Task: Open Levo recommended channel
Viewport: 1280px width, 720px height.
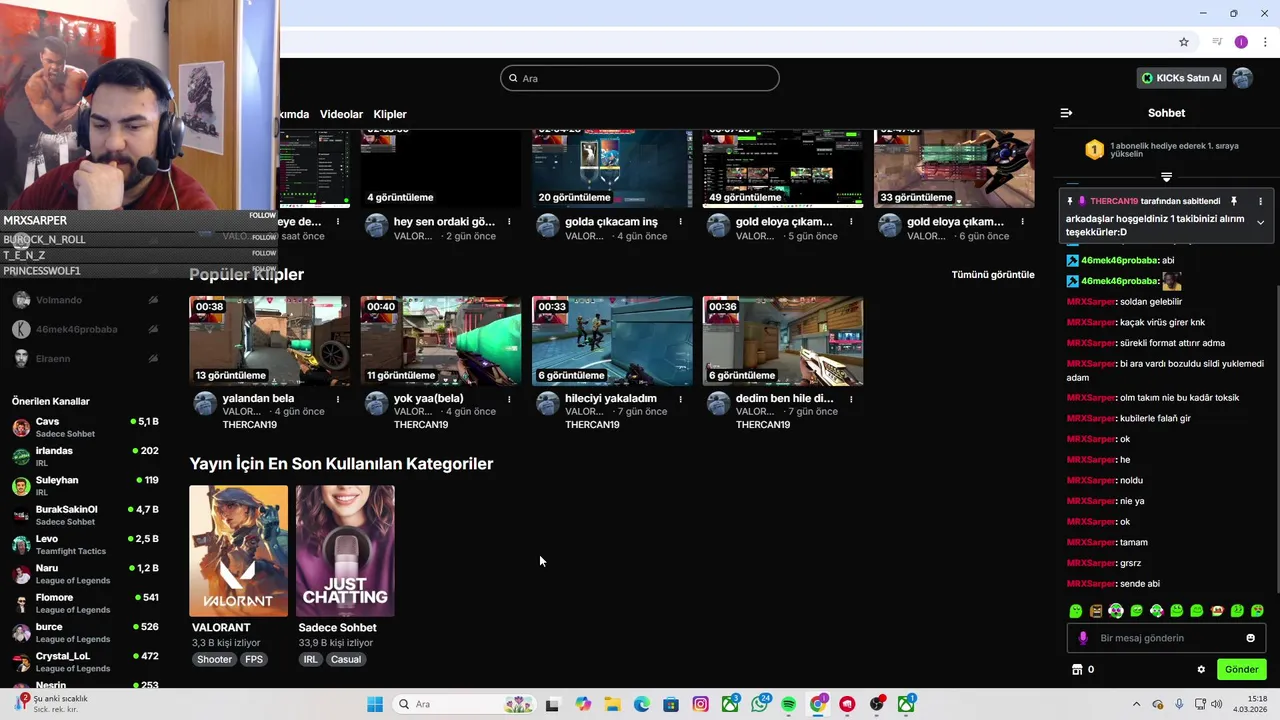Action: click(85, 544)
